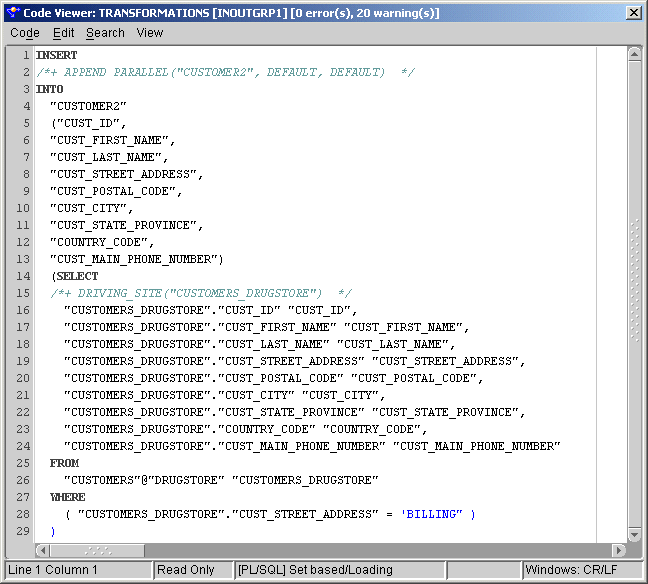Click the Windows: CR/LF status field
Image resolution: width=648 pixels, height=584 pixels.
582,570
